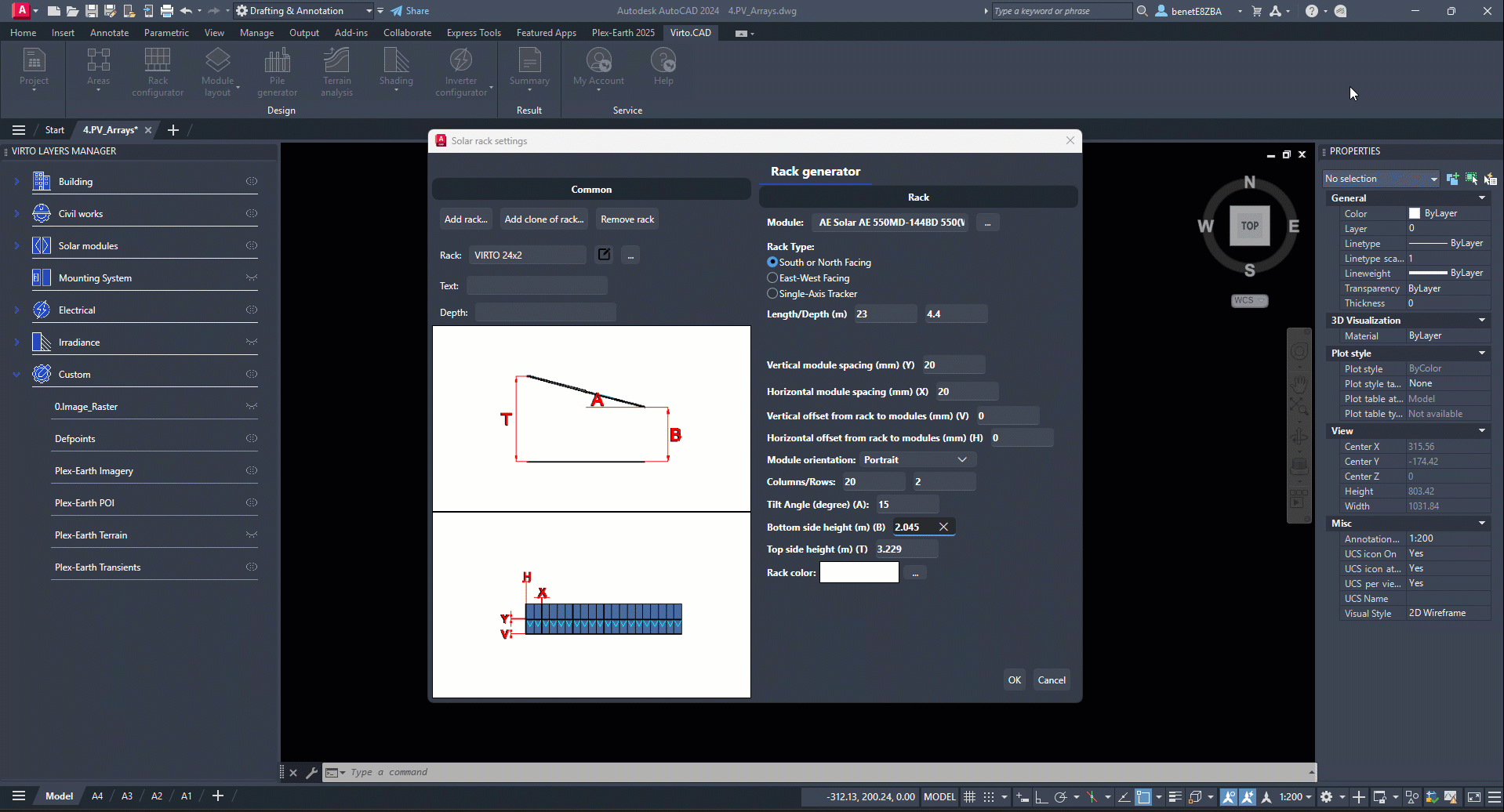
Task: Clear the Bottom side height field with X
Action: pyautogui.click(x=943, y=527)
